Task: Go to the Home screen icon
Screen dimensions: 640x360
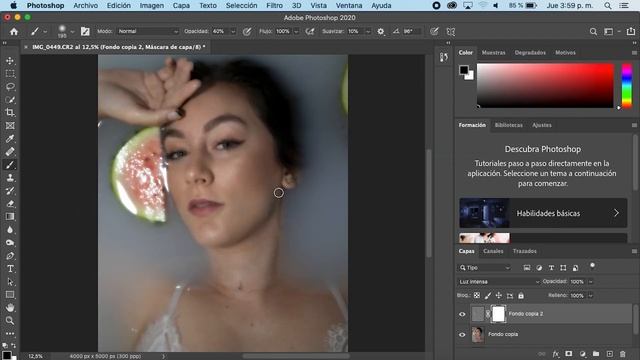Action: (x=14, y=31)
